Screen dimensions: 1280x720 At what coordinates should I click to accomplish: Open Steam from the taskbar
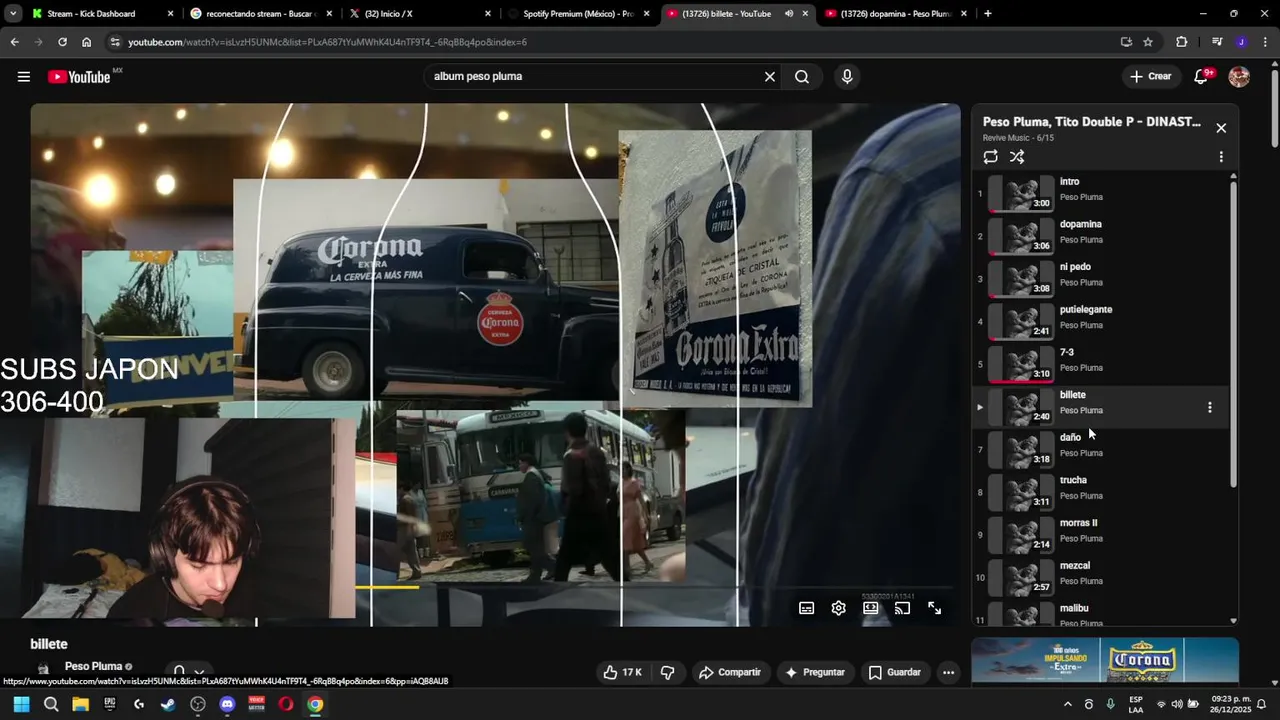(x=168, y=704)
